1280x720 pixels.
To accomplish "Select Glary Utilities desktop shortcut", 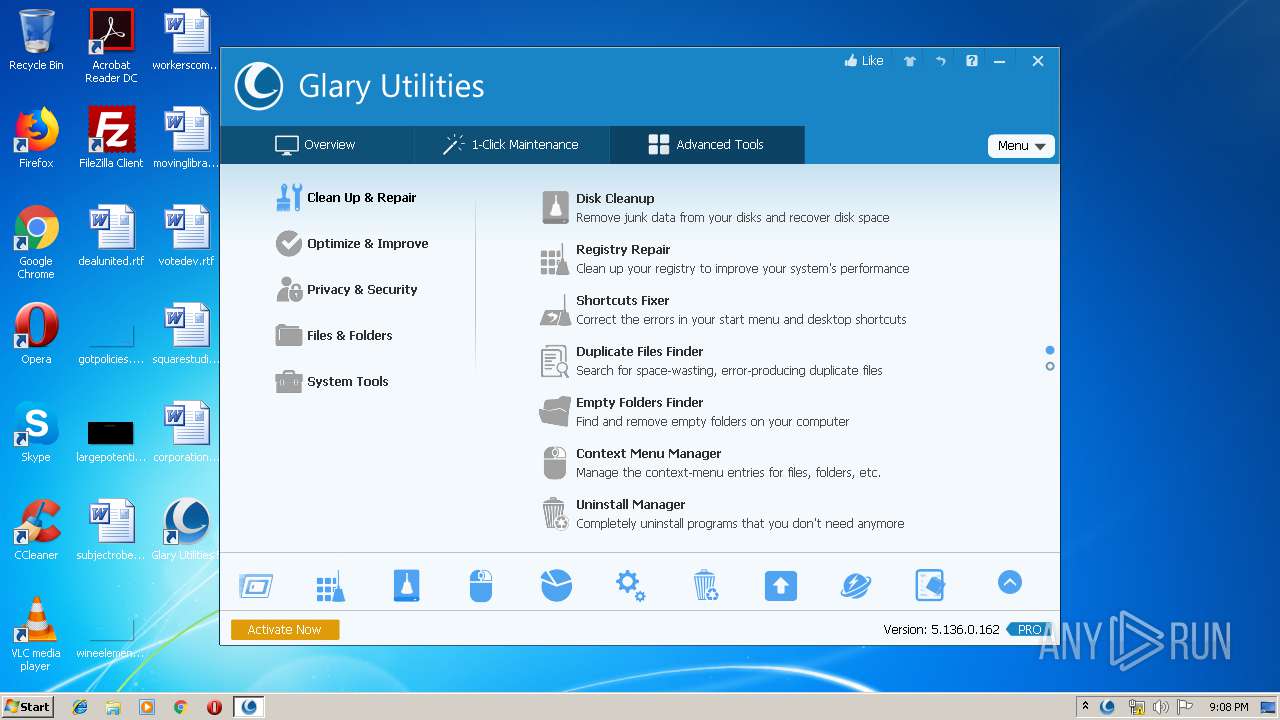I will 186,530.
